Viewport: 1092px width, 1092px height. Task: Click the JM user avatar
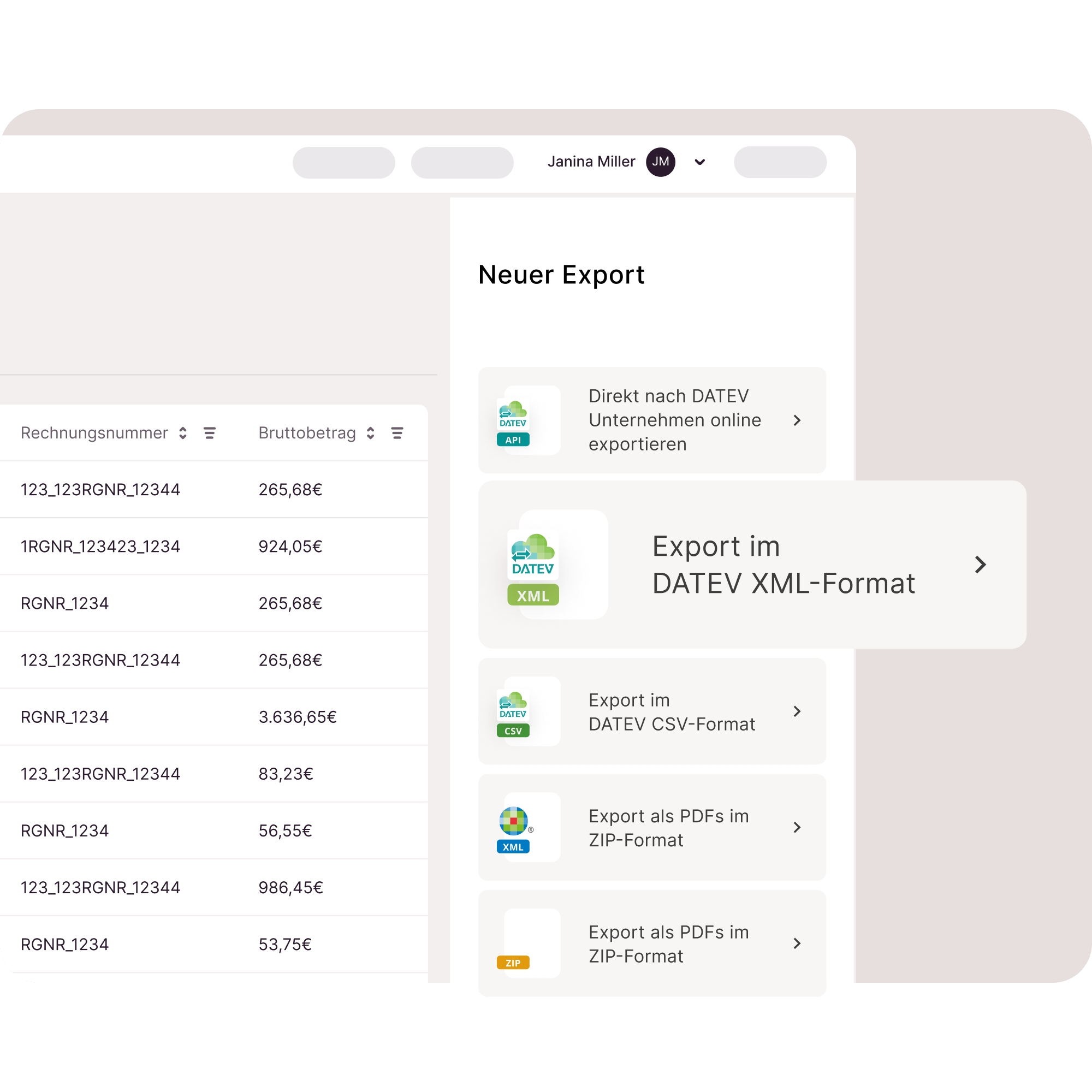point(660,162)
